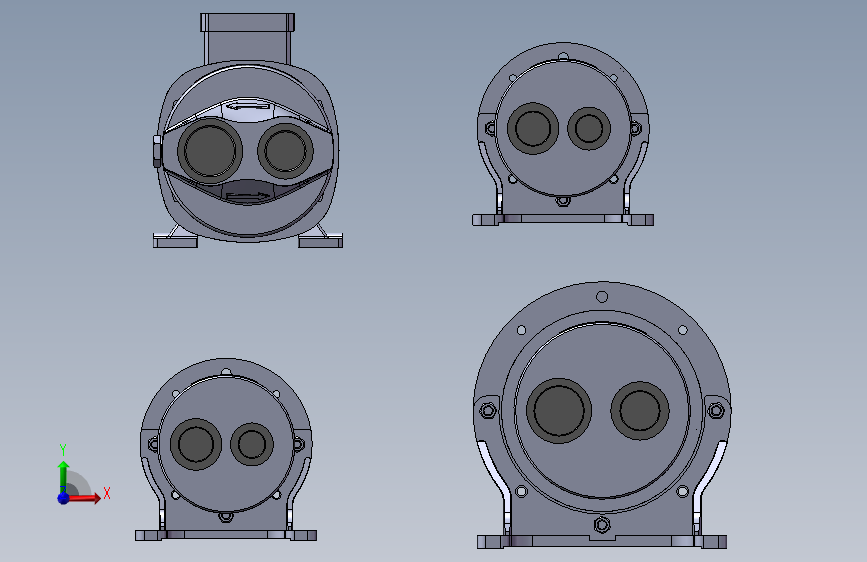The height and width of the screenshot is (562, 867).
Task: Select the base plate of the upper-right small pump
Action: (563, 220)
